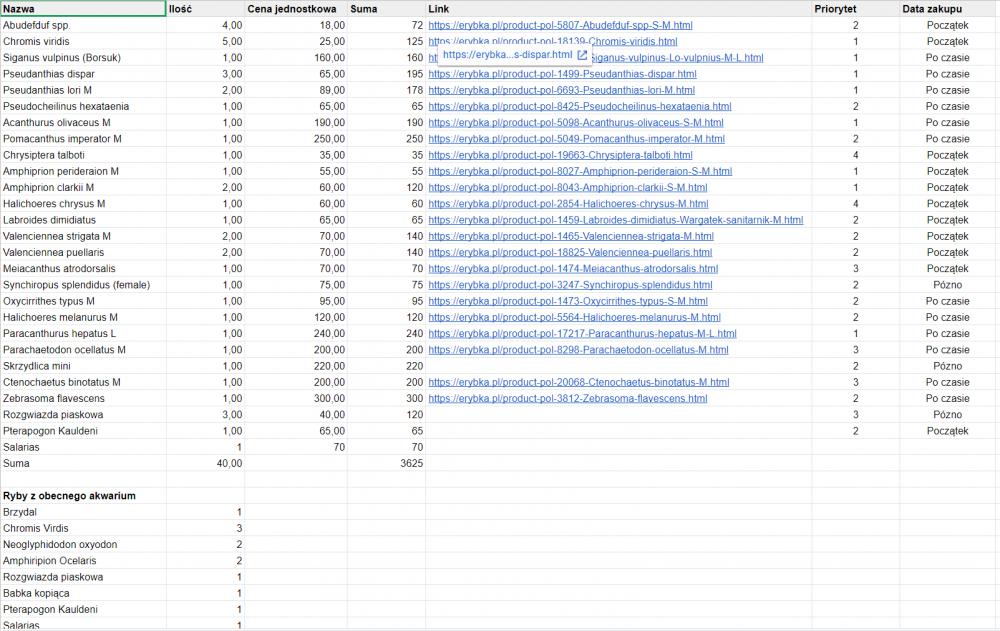The height and width of the screenshot is (631, 1000).
Task: Open the Synchiropus-splendidus product link
Action: pyautogui.click(x=570, y=285)
